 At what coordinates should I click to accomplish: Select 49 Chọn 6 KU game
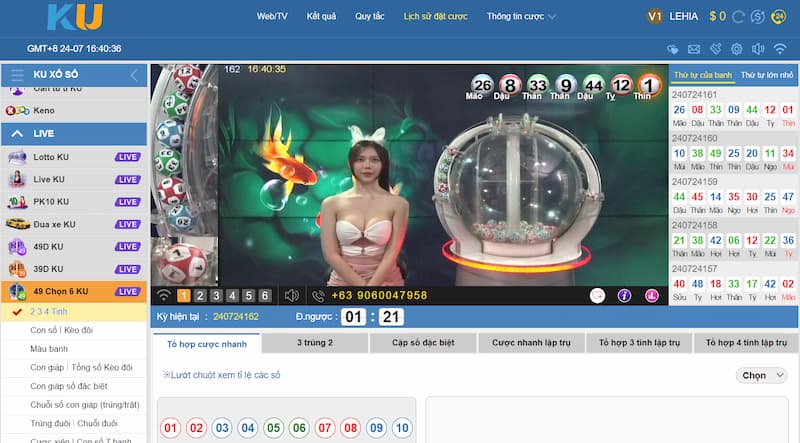click(74, 291)
